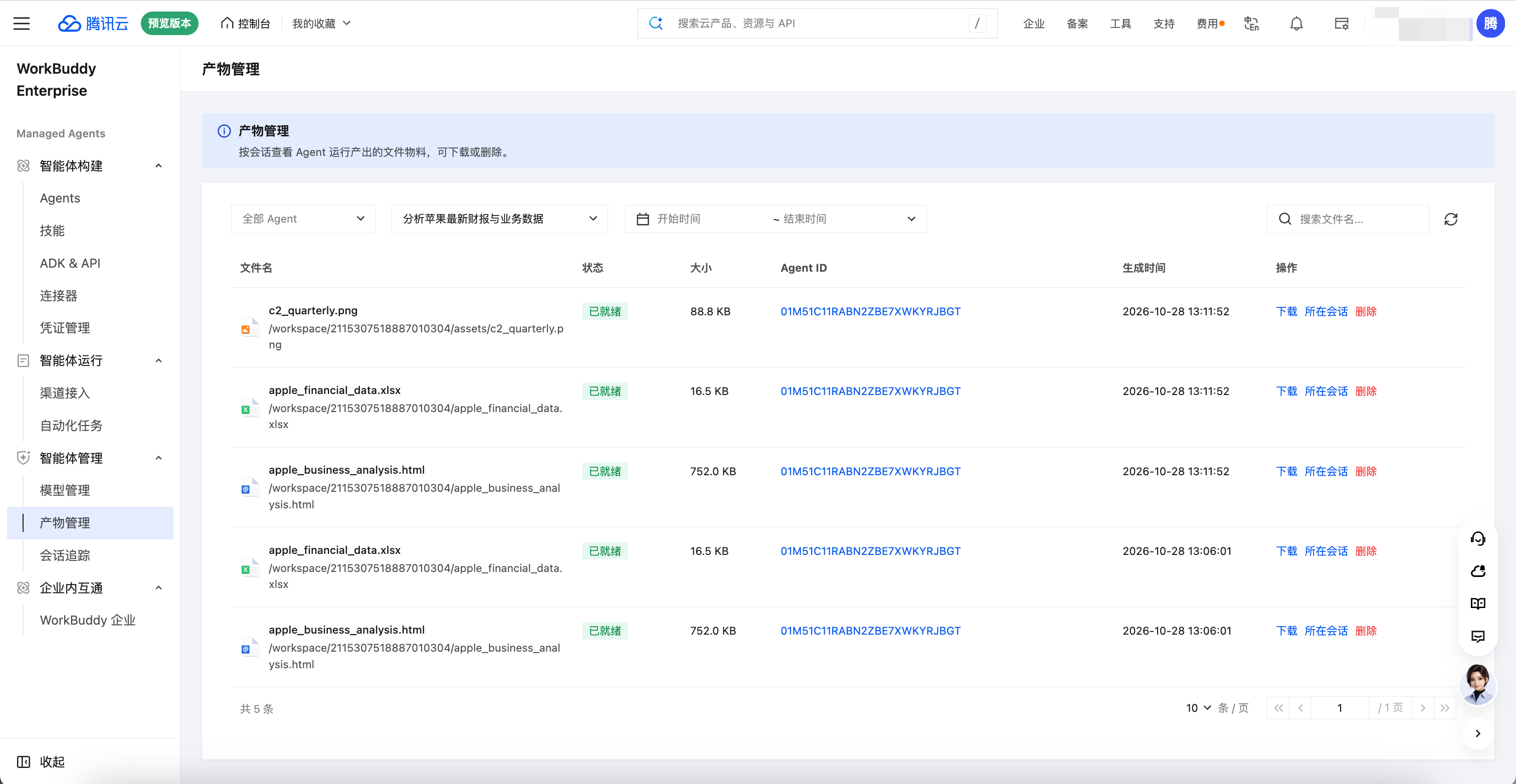Click the page number input field

tap(1340, 707)
